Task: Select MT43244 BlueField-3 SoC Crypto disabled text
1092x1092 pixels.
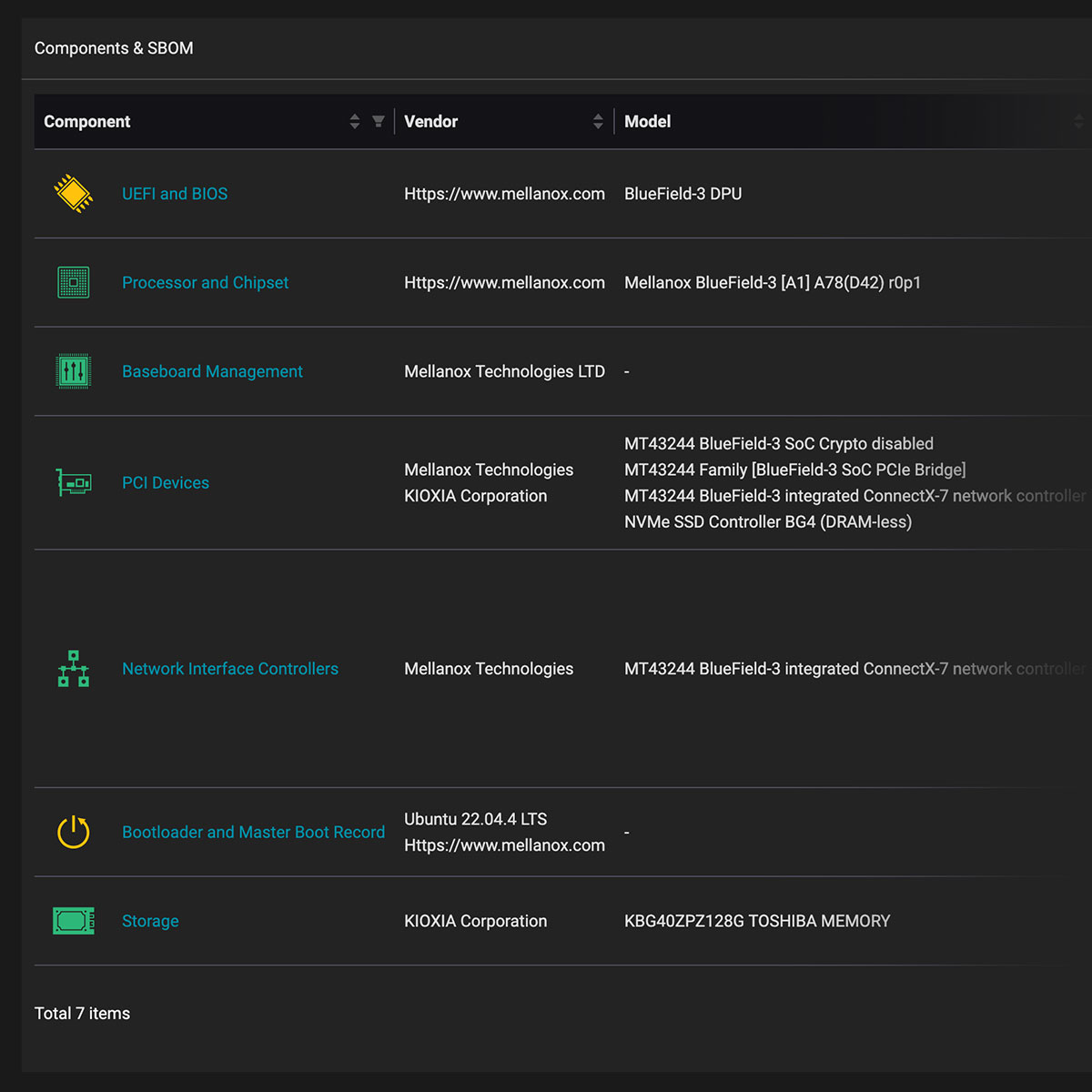Action: pos(779,443)
